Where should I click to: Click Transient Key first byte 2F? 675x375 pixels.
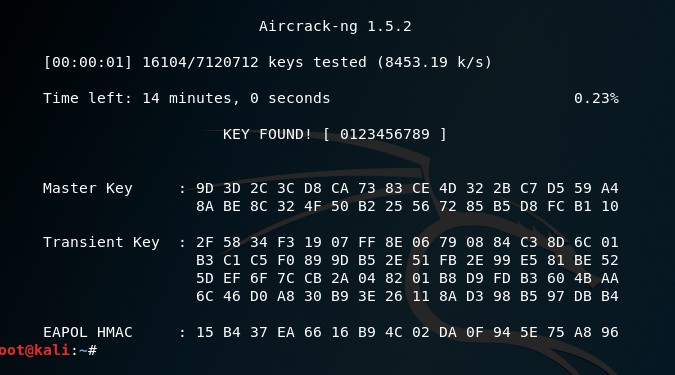(204, 242)
